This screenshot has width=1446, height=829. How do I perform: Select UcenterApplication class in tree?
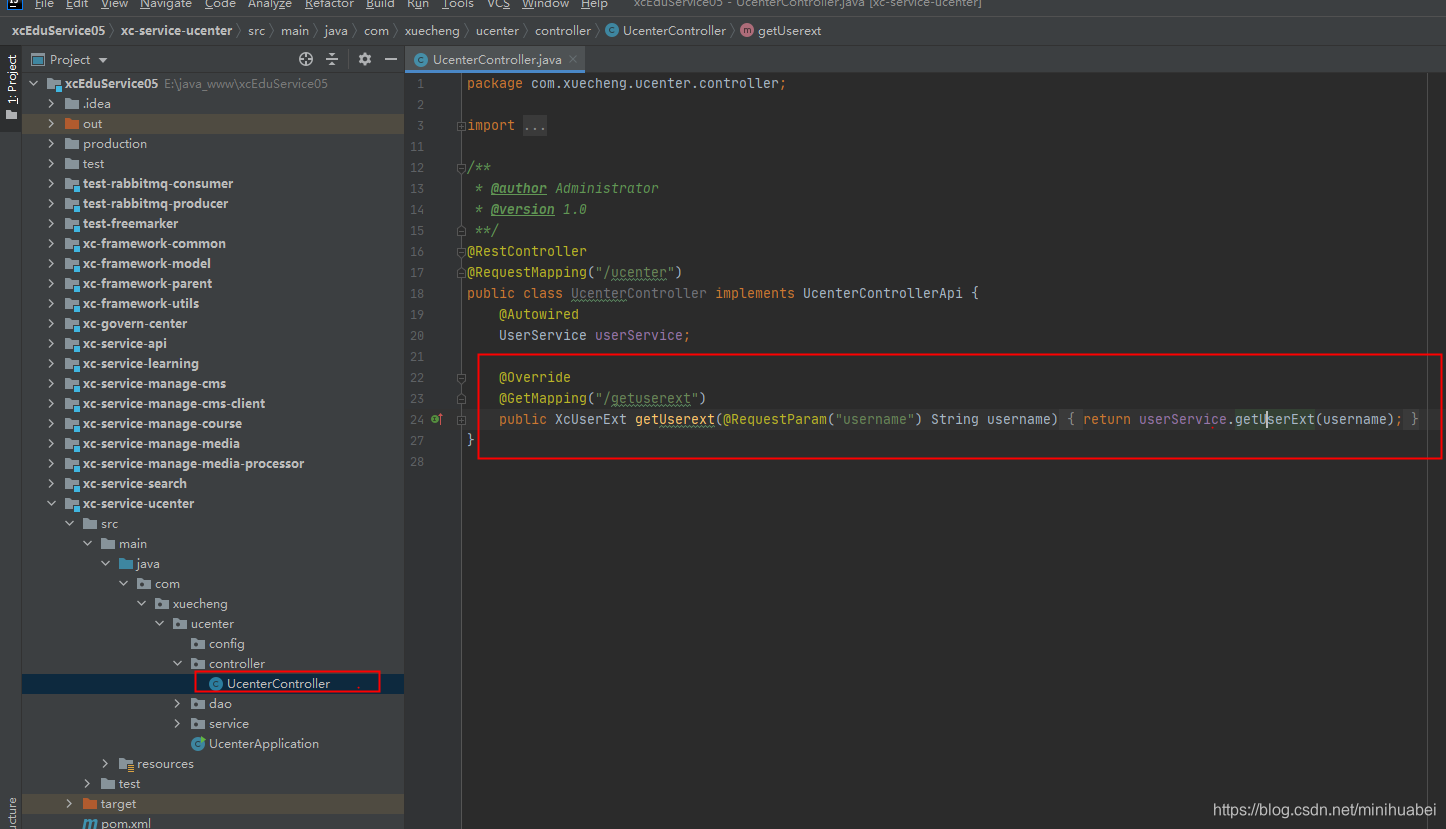[264, 744]
